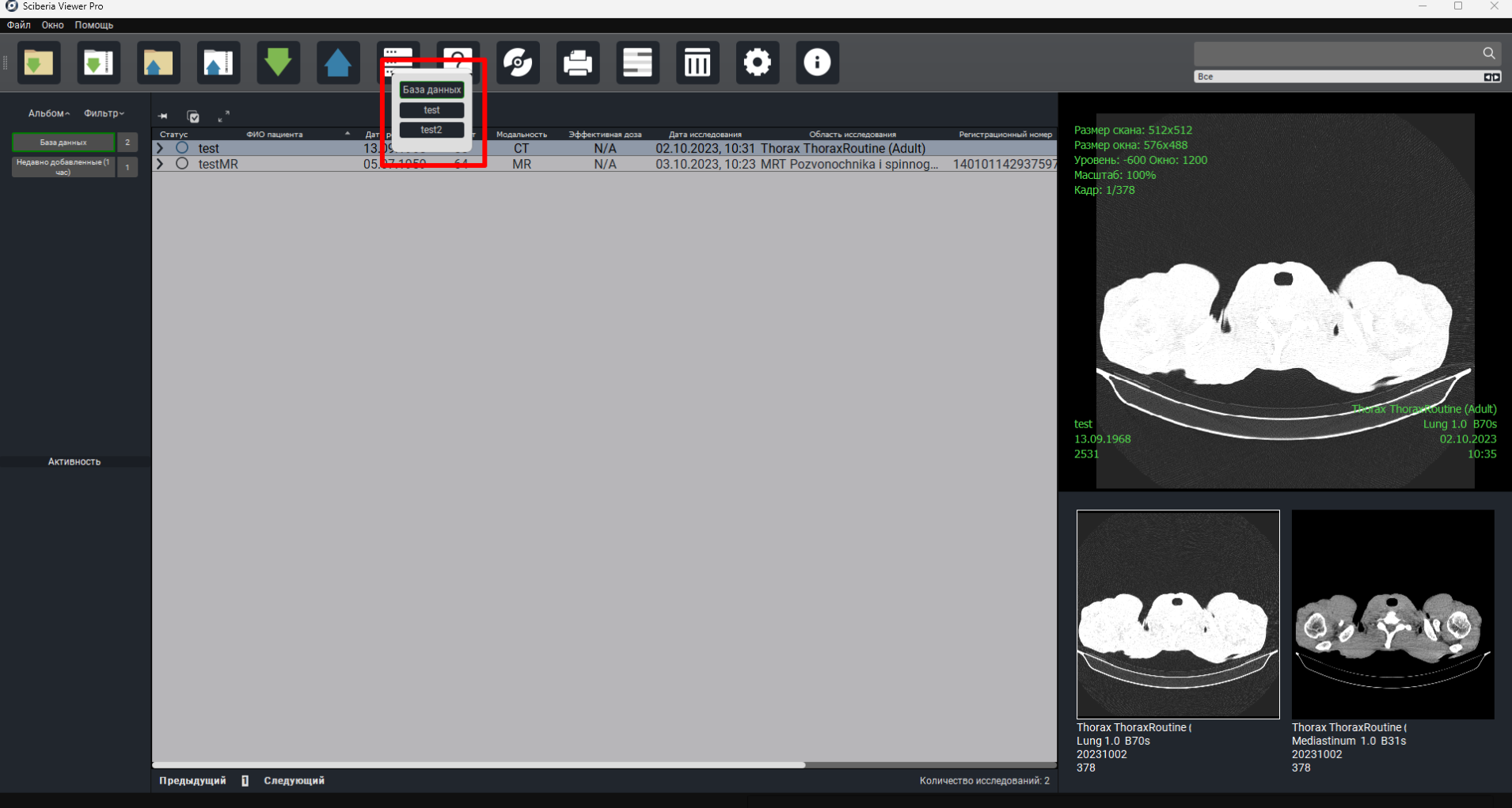The height and width of the screenshot is (808, 1512).
Task: Click the search magnifier icon
Action: point(1489,53)
